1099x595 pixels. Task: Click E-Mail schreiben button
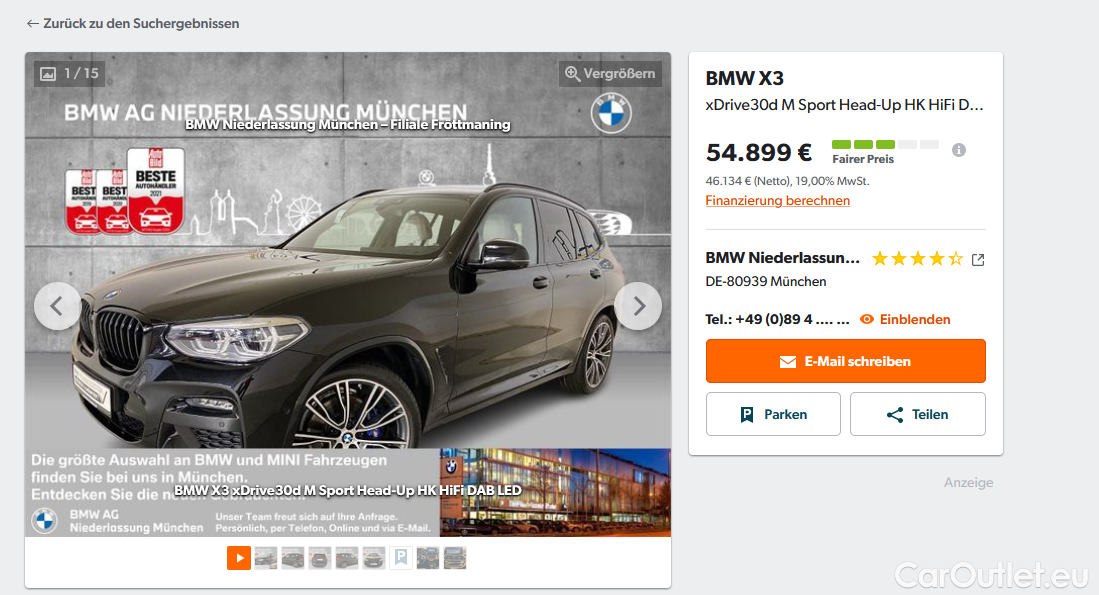click(845, 361)
